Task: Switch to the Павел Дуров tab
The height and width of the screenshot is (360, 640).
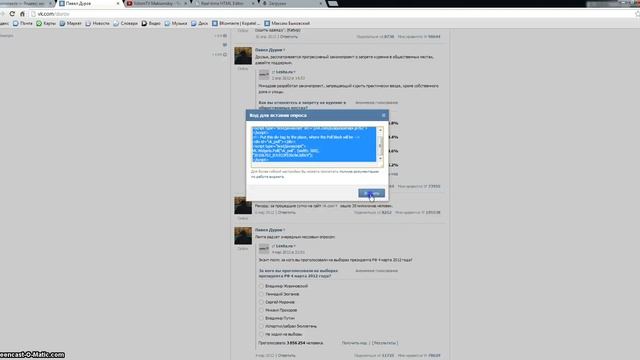Action: coord(88,3)
